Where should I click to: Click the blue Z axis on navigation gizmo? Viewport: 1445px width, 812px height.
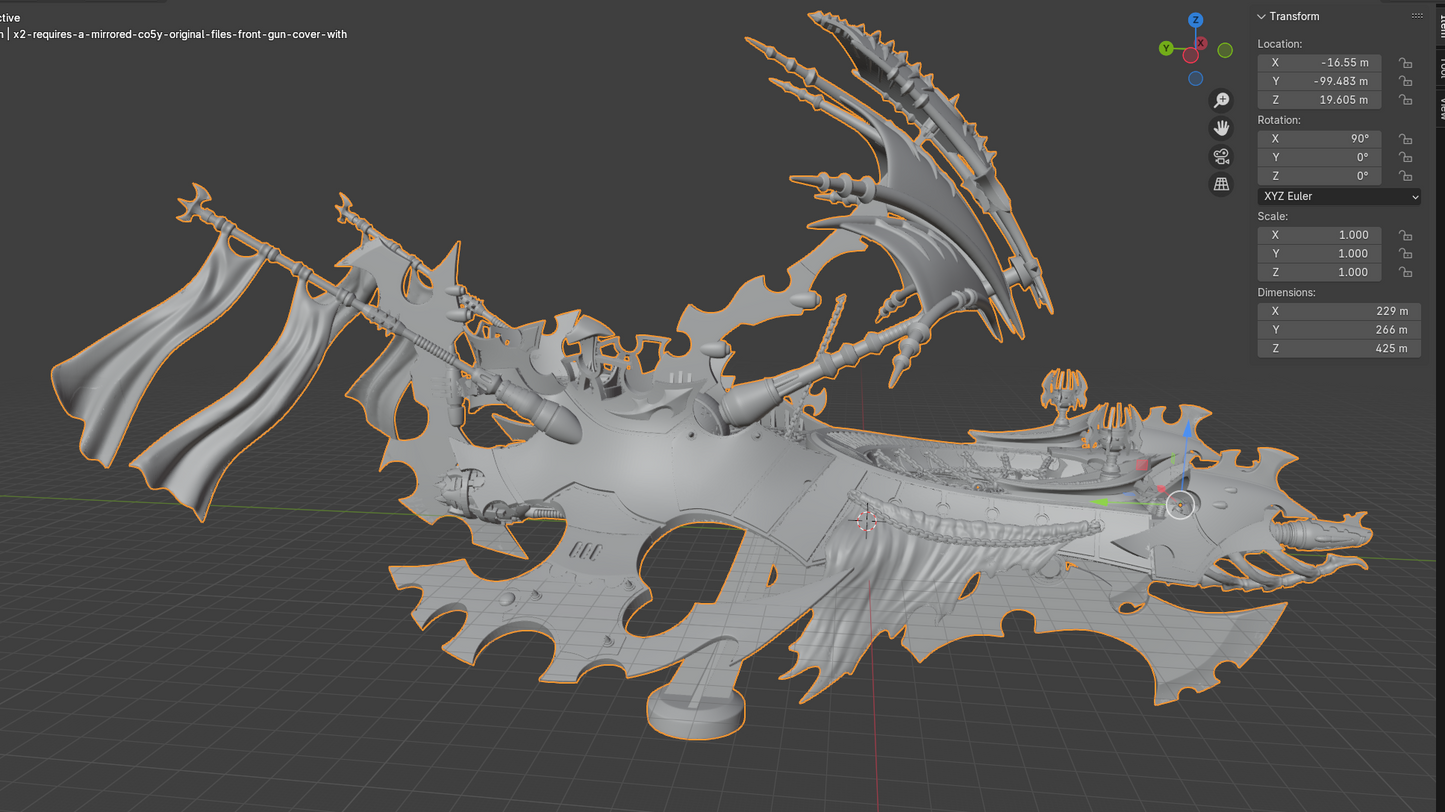point(1195,20)
